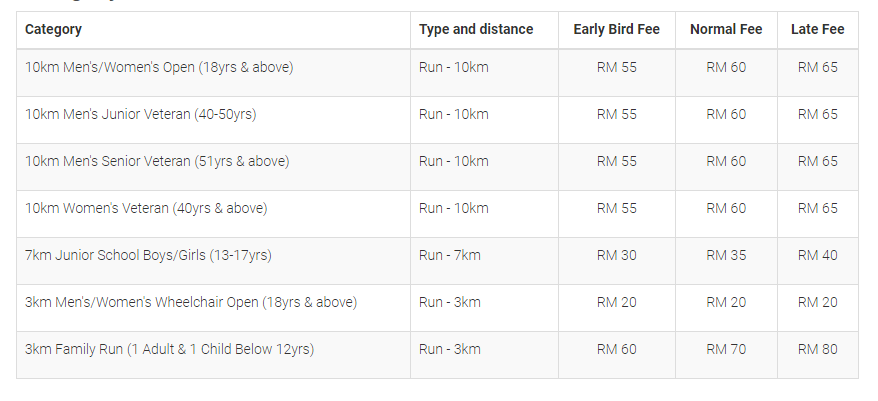878x401 pixels.
Task: Select 10km Women's Veteran category
Action: point(146,208)
